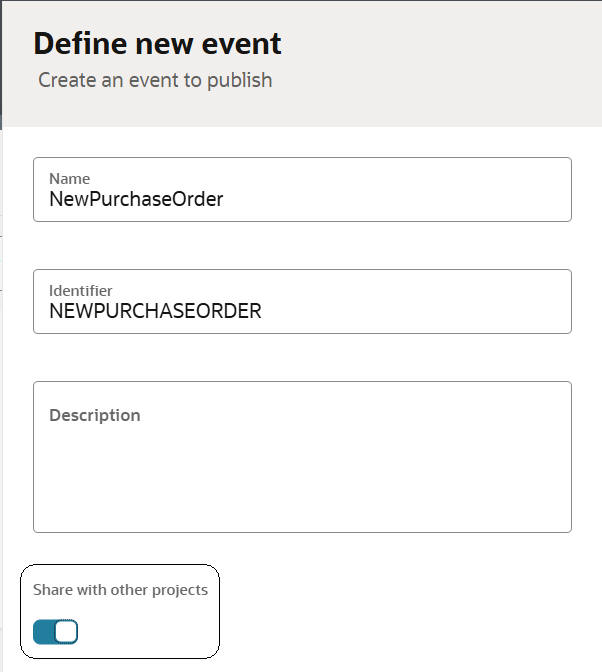Click the NewPurchaseOrder text in Name
Image resolution: width=602 pixels, height=672 pixels.
[136, 199]
